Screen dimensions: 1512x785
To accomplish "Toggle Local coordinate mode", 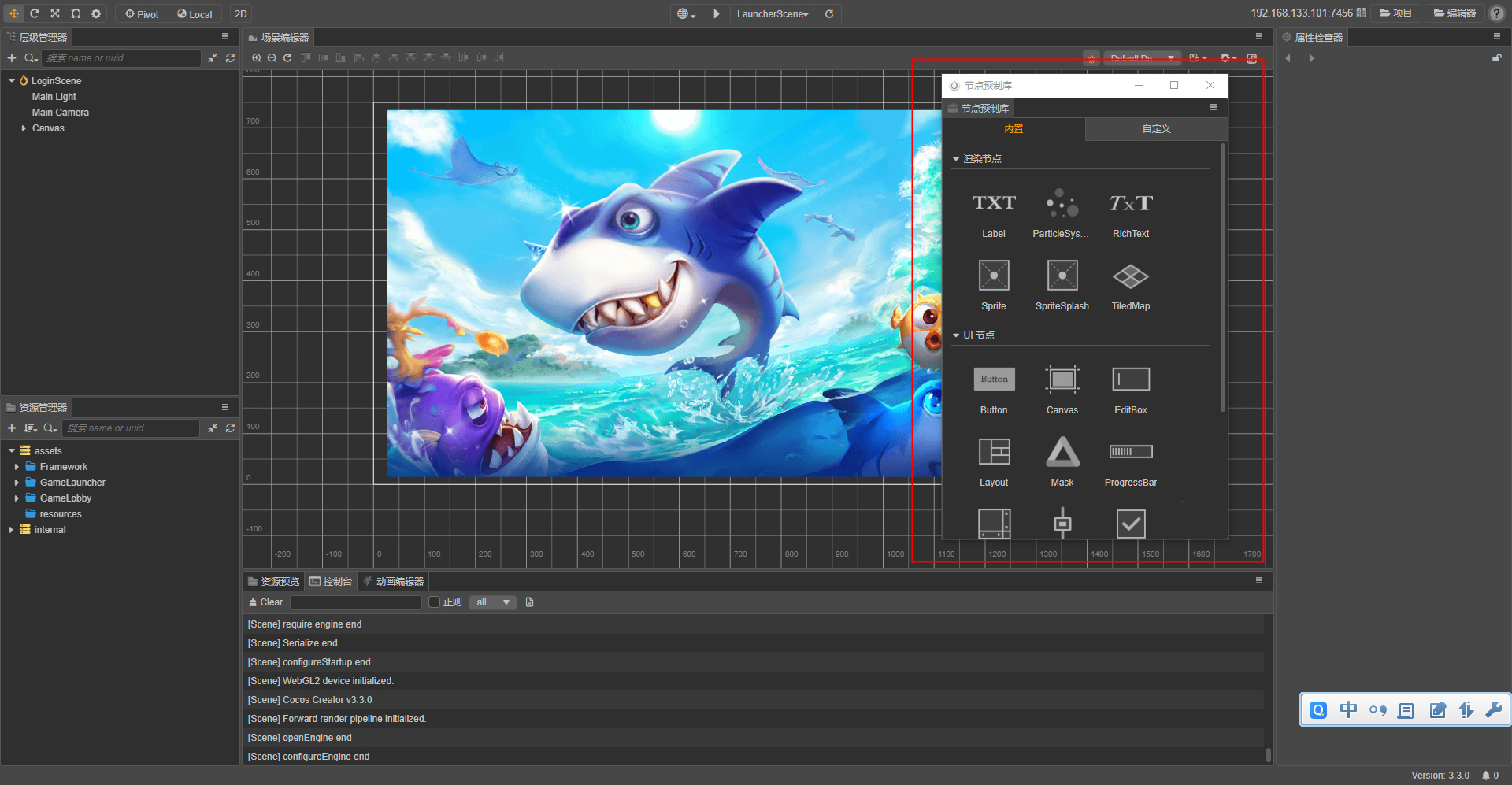I will 195,14.
